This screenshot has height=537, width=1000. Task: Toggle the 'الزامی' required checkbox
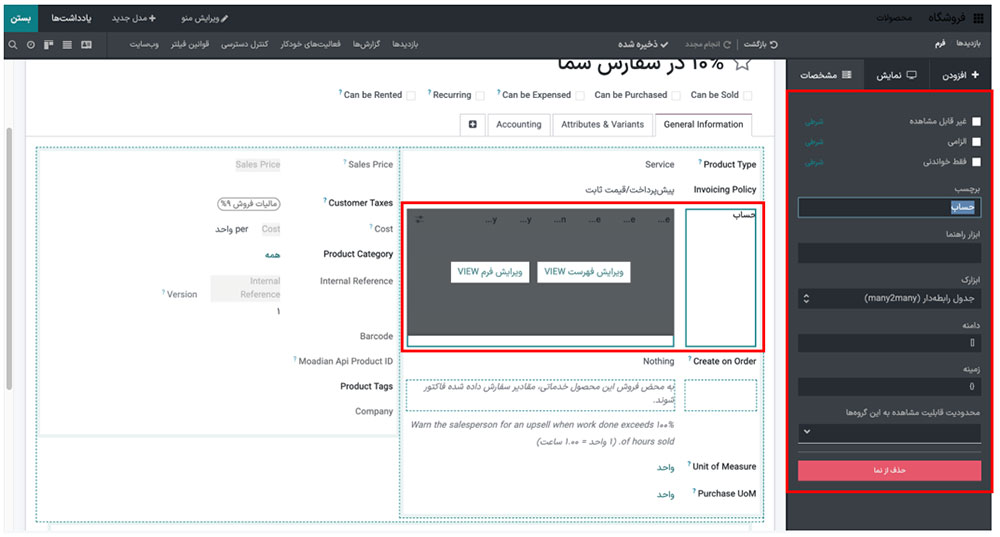pyautogui.click(x=977, y=142)
